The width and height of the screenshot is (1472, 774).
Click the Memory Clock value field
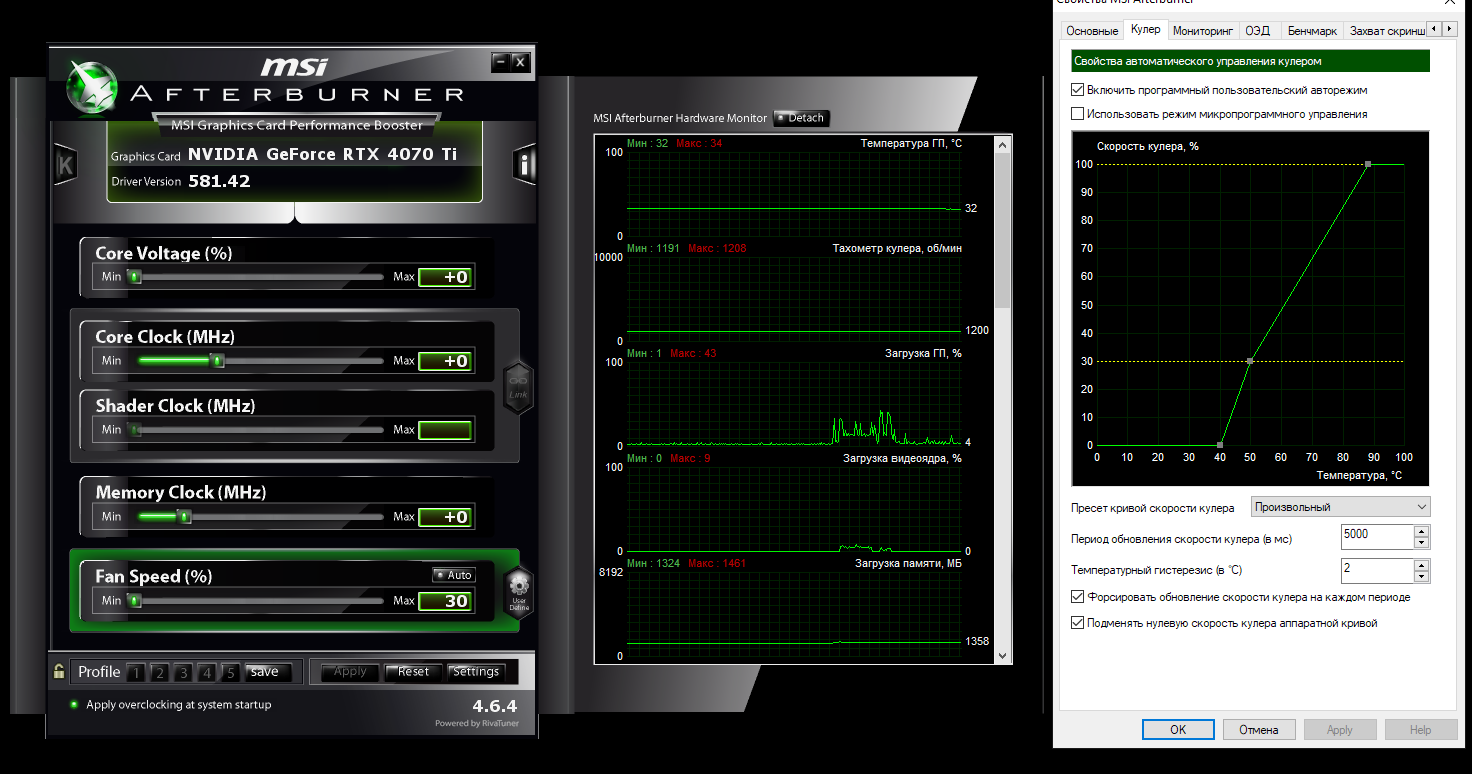444,517
